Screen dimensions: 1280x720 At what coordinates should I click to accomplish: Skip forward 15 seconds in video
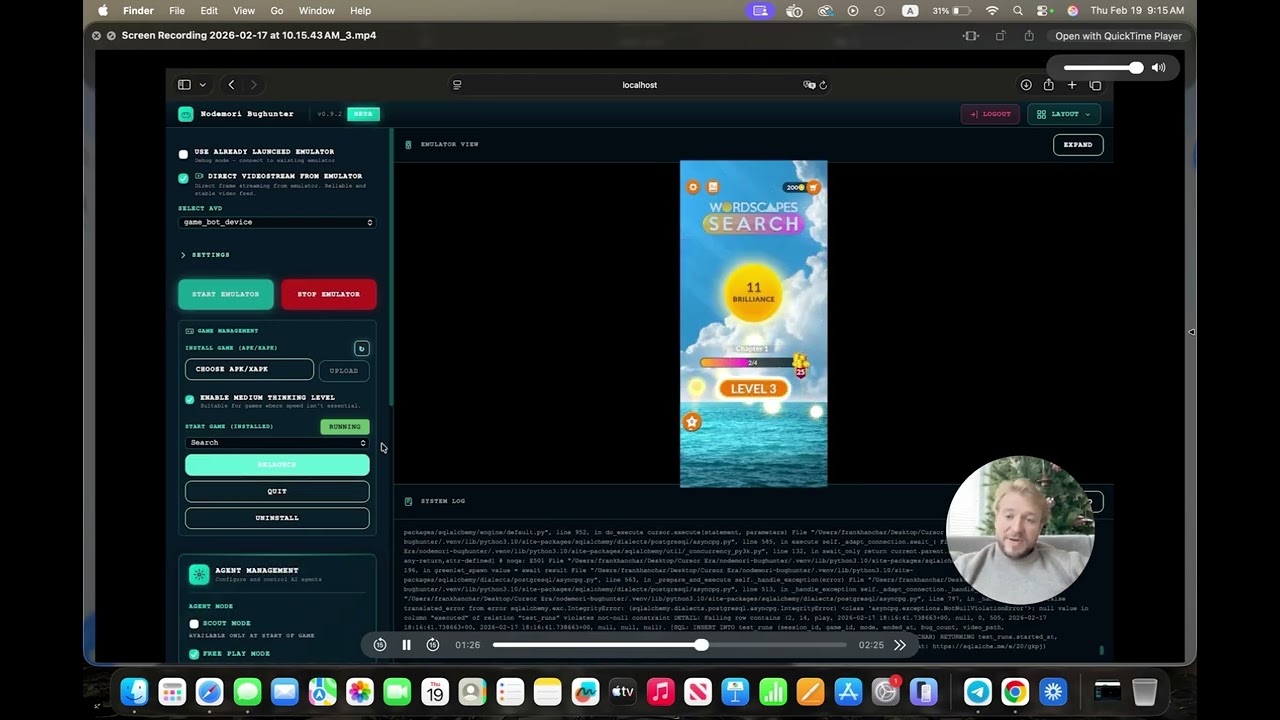[433, 645]
